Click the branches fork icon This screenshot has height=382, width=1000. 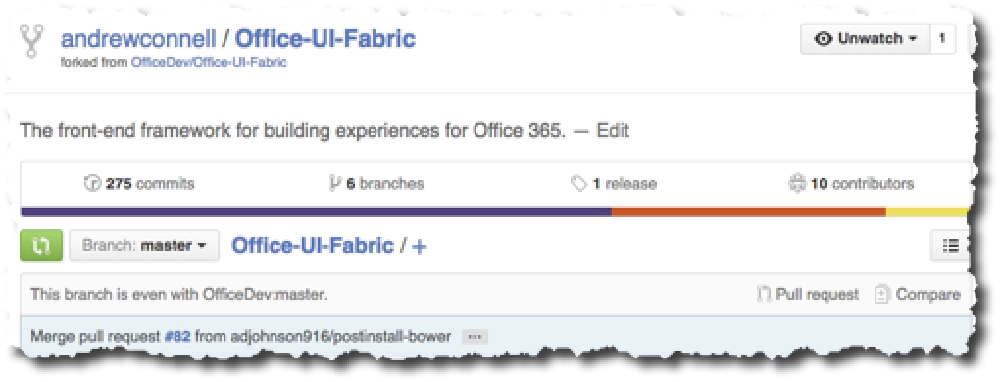click(335, 184)
